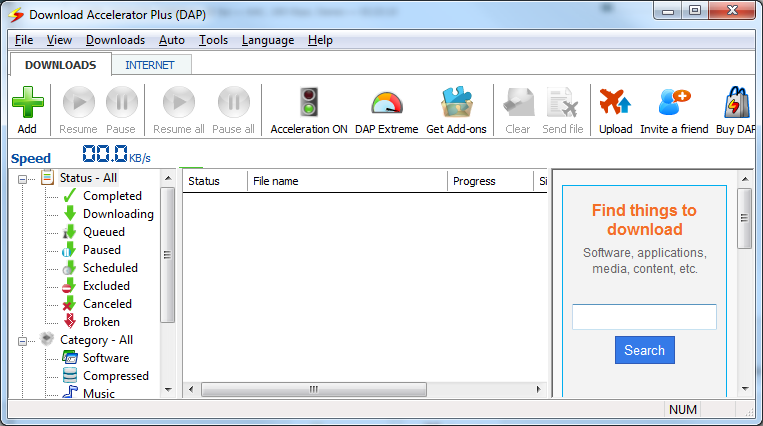The height and width of the screenshot is (426, 763).
Task: Select the Scheduled status filter
Action: point(110,268)
